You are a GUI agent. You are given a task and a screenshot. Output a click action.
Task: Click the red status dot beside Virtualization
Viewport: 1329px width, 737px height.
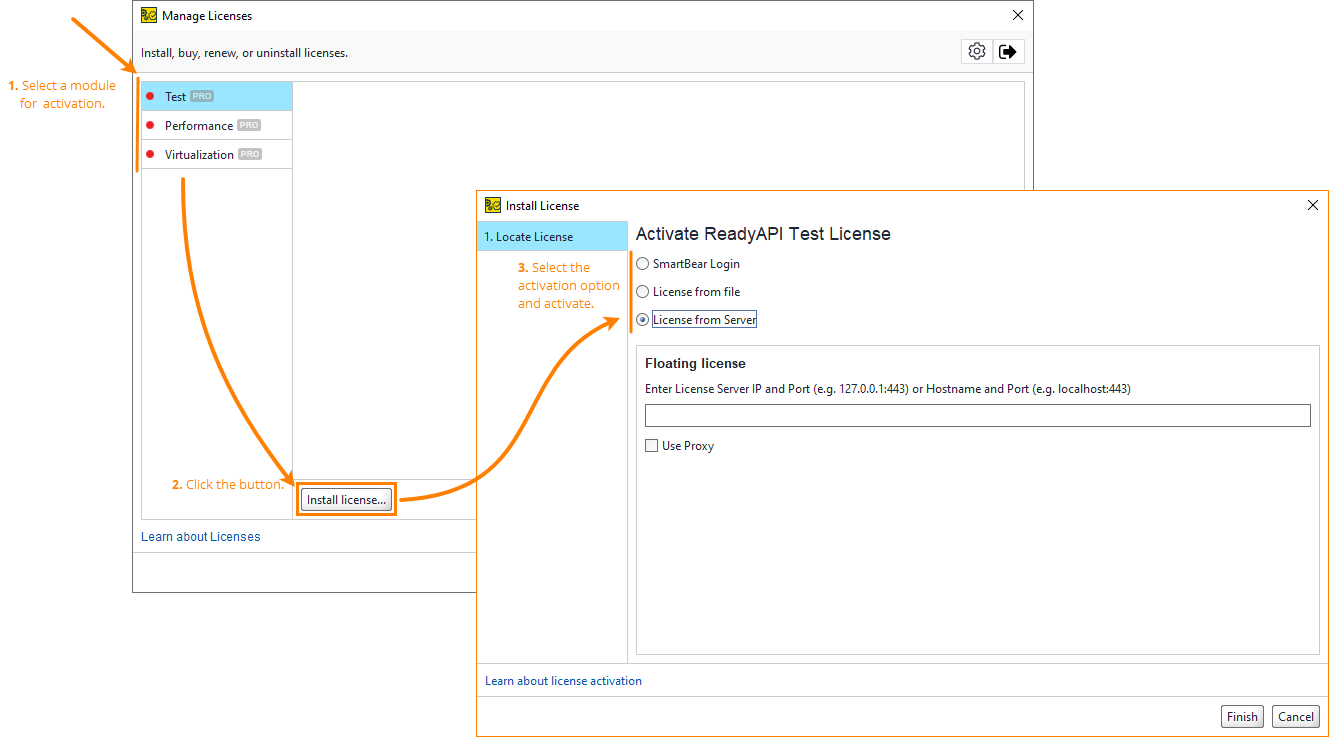coord(150,154)
